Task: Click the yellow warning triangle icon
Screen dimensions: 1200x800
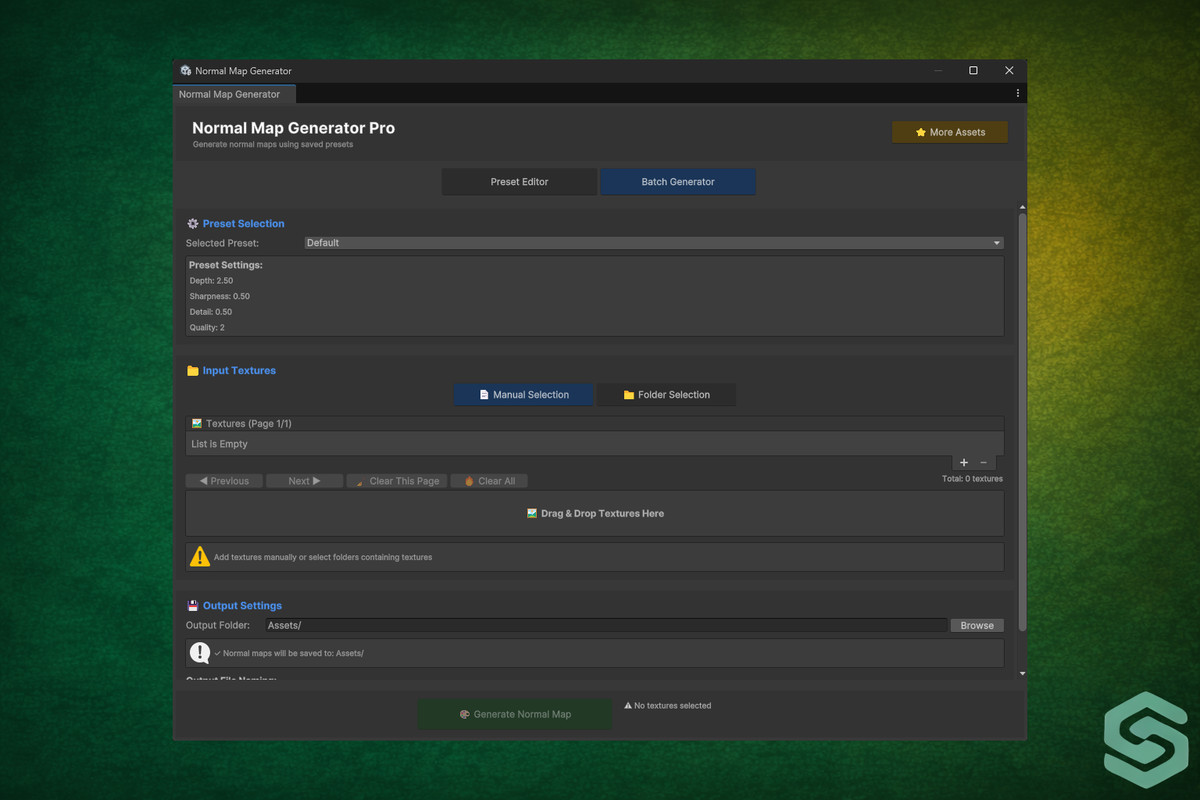Action: click(200, 557)
